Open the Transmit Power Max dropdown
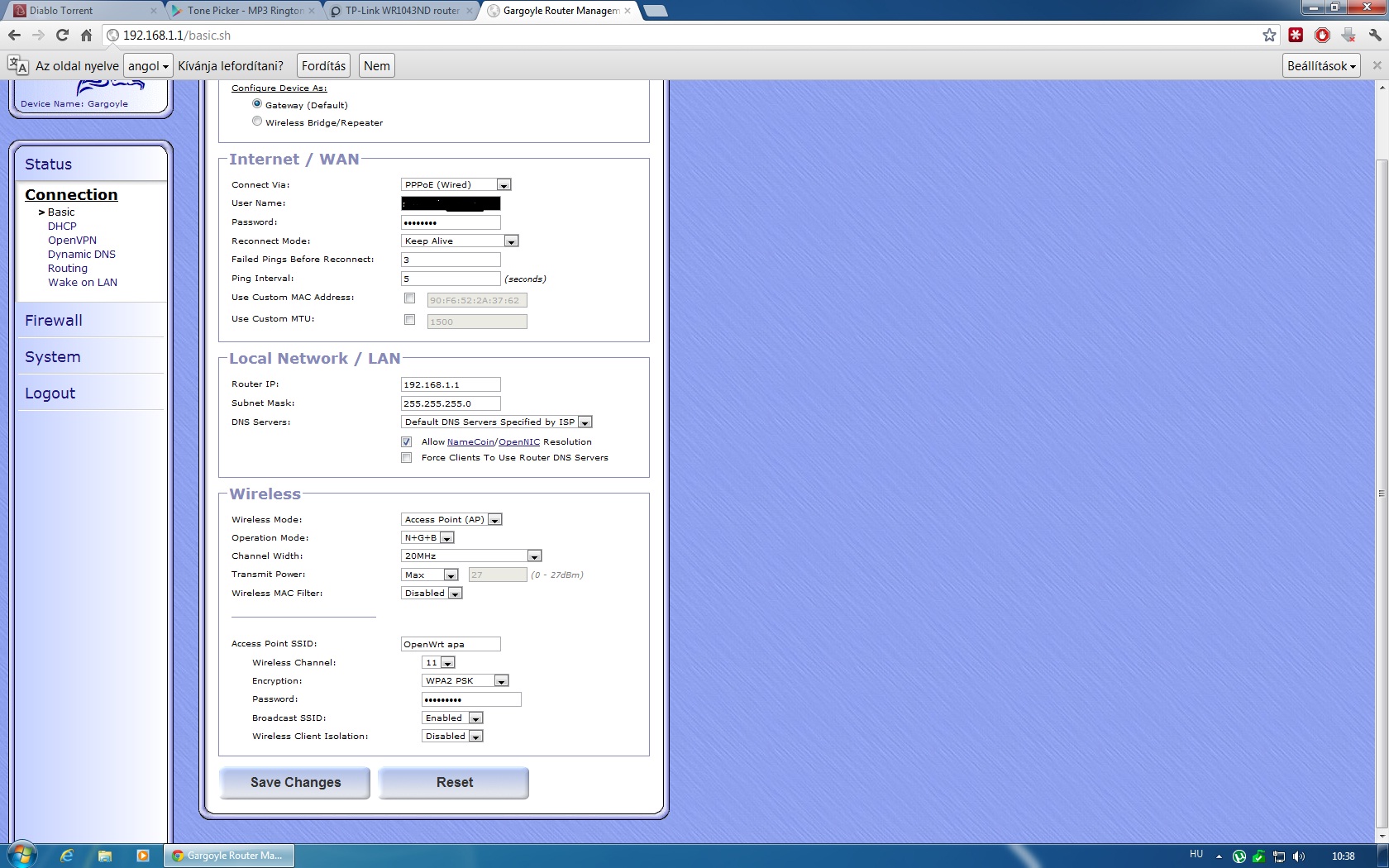 coord(430,575)
